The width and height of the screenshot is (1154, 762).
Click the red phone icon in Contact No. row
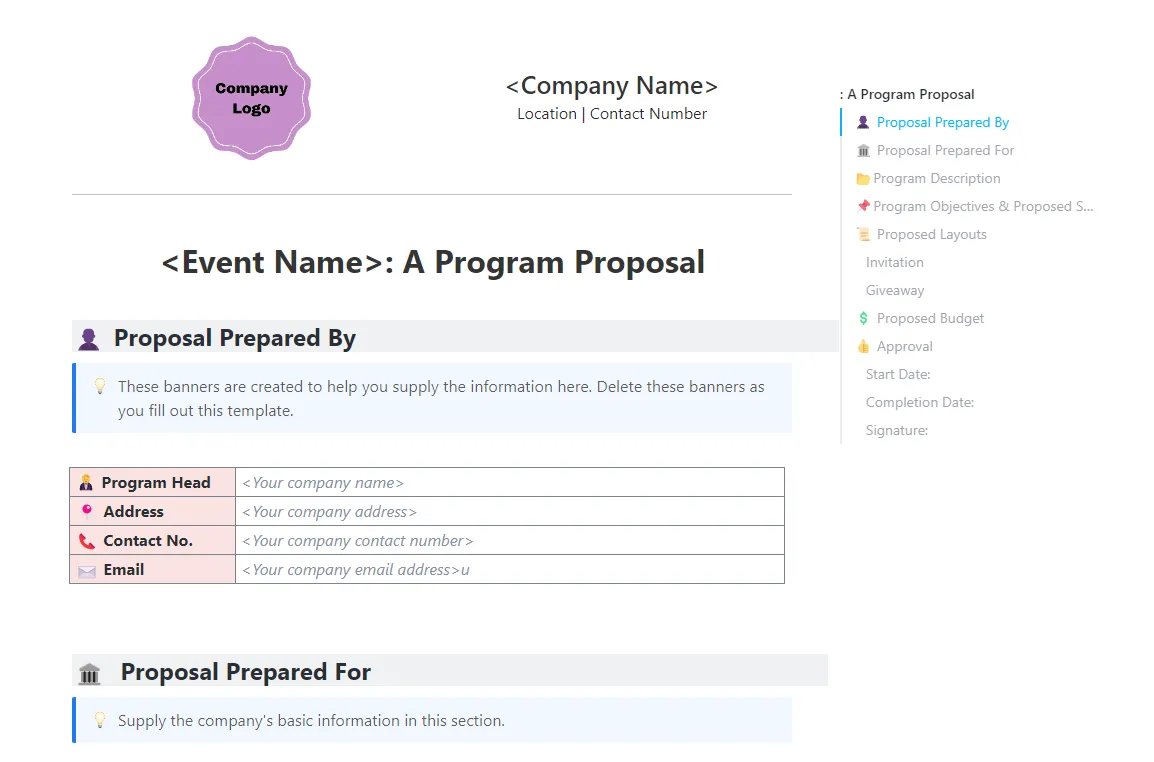click(87, 541)
